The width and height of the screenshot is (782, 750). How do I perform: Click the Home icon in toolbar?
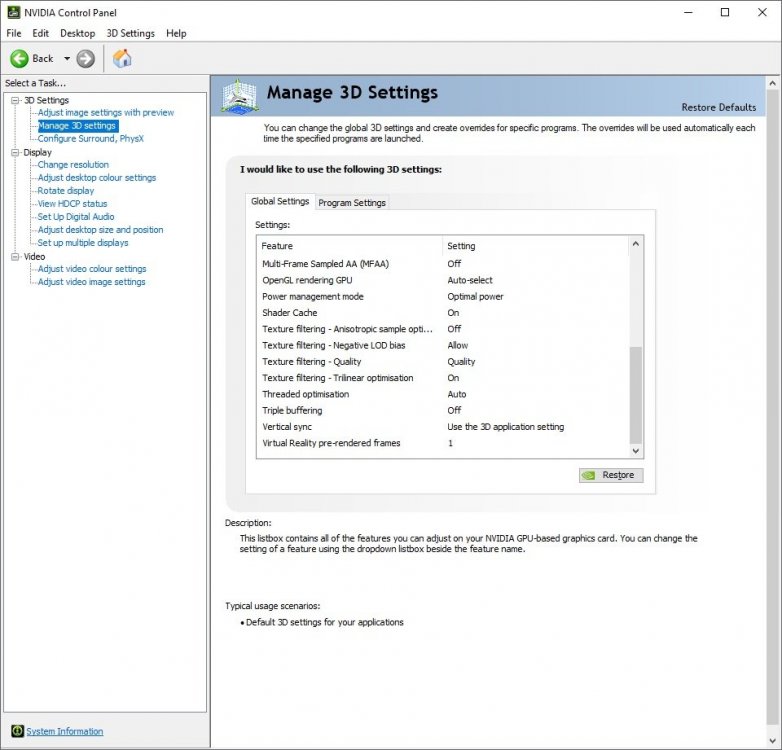(122, 59)
